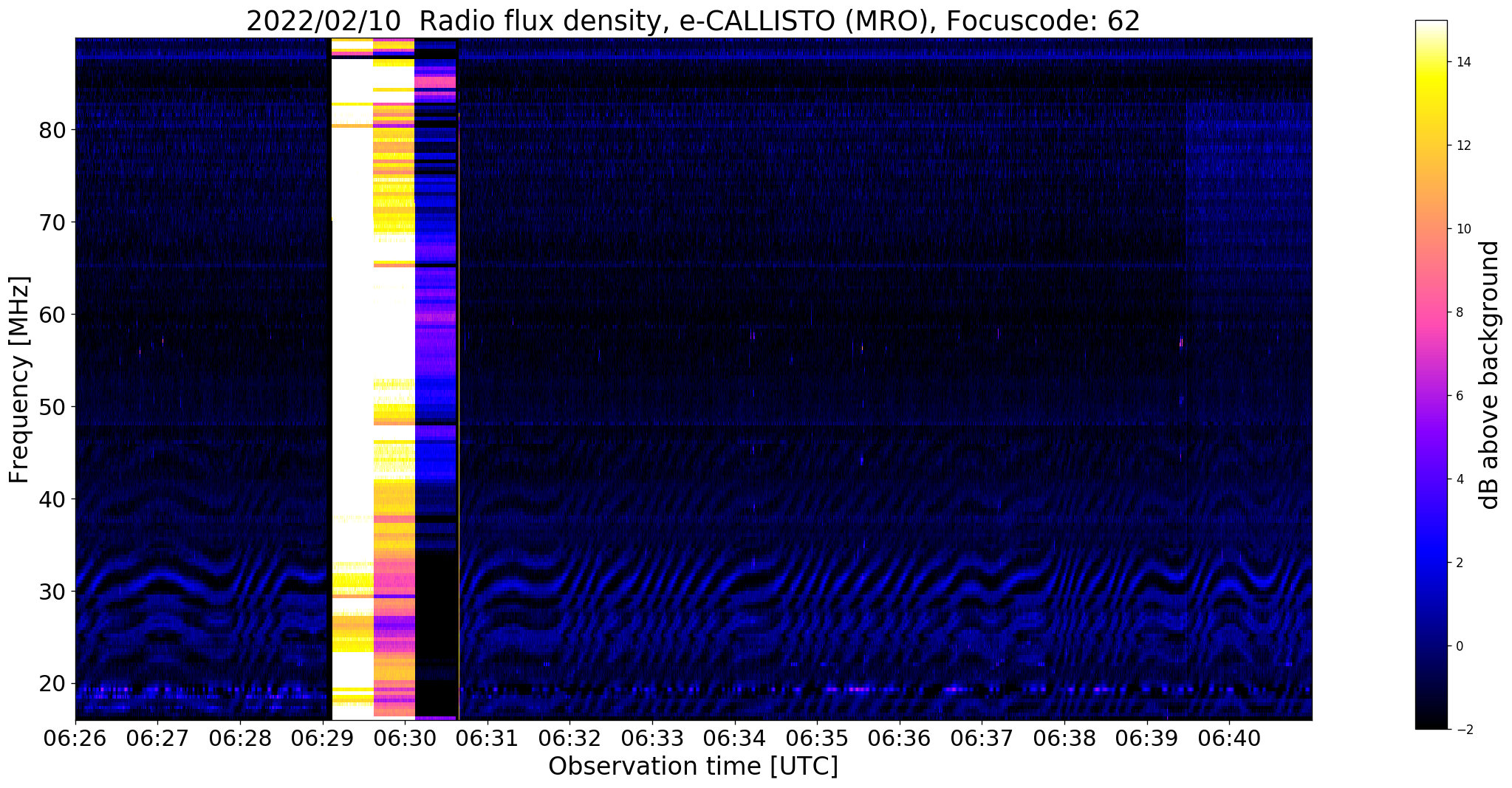Click the 50 MHz frequency tick label

(52, 408)
